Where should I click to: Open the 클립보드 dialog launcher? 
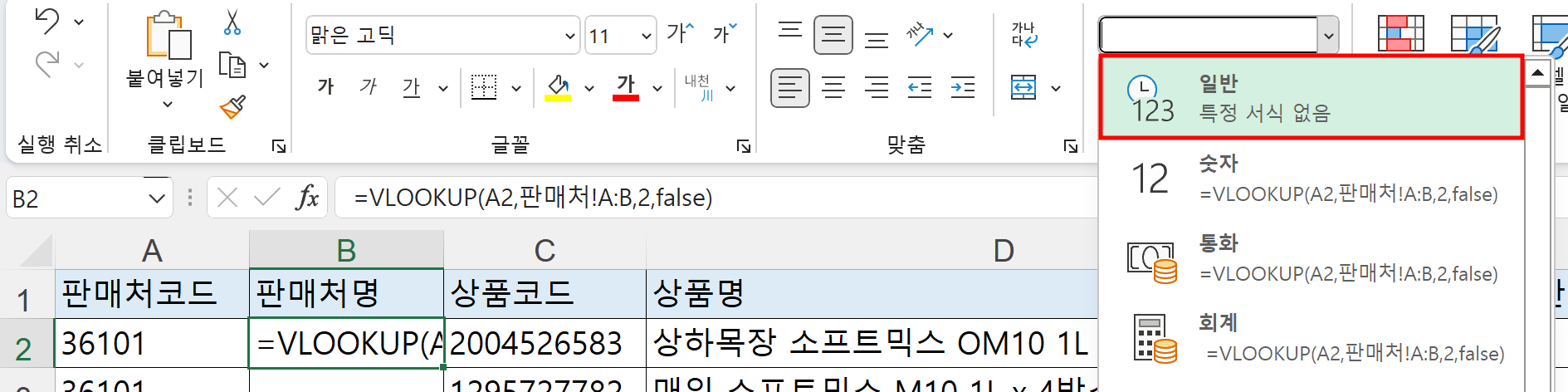point(279,146)
